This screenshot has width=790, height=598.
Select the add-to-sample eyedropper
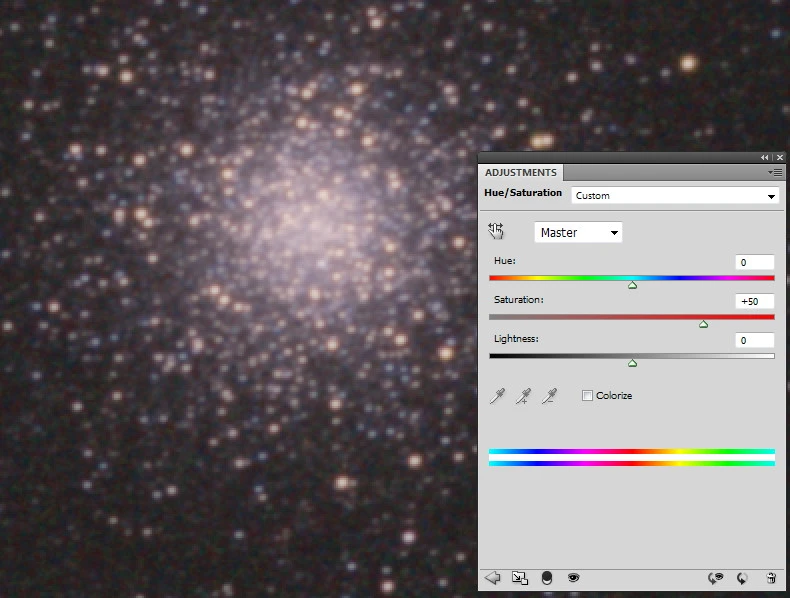(523, 396)
